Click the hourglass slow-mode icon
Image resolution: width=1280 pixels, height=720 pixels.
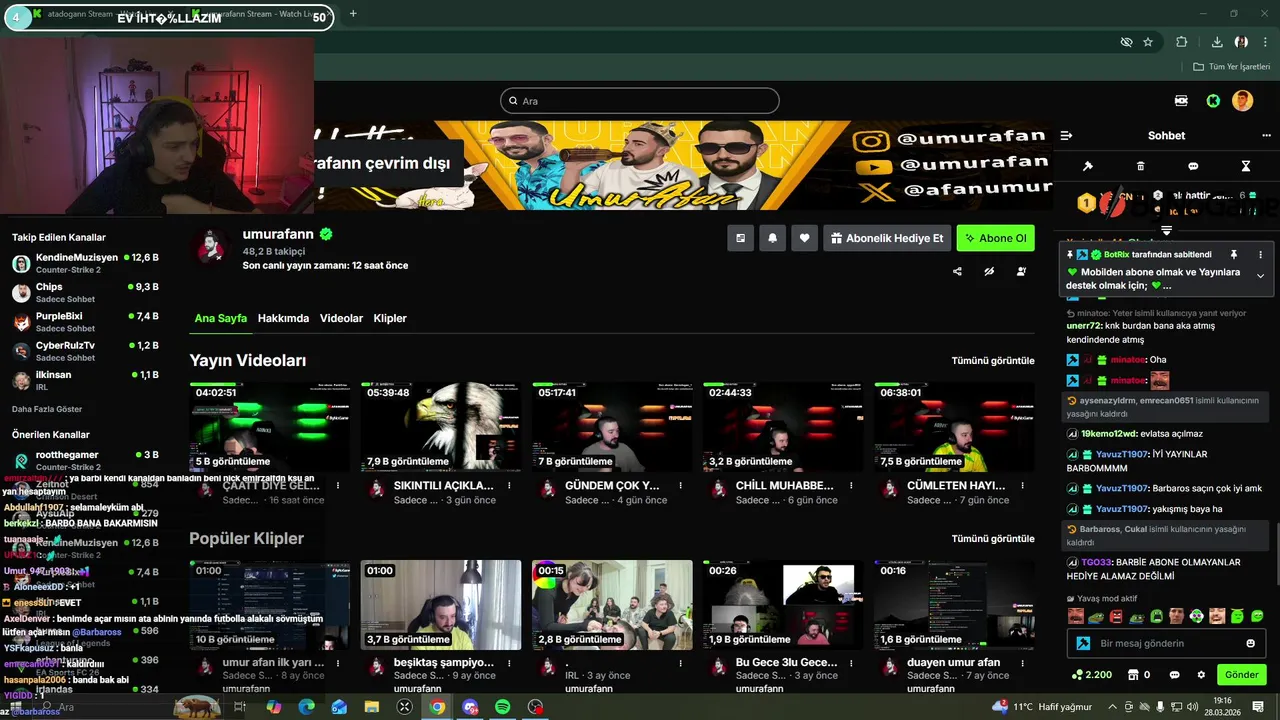pyautogui.click(x=1246, y=166)
